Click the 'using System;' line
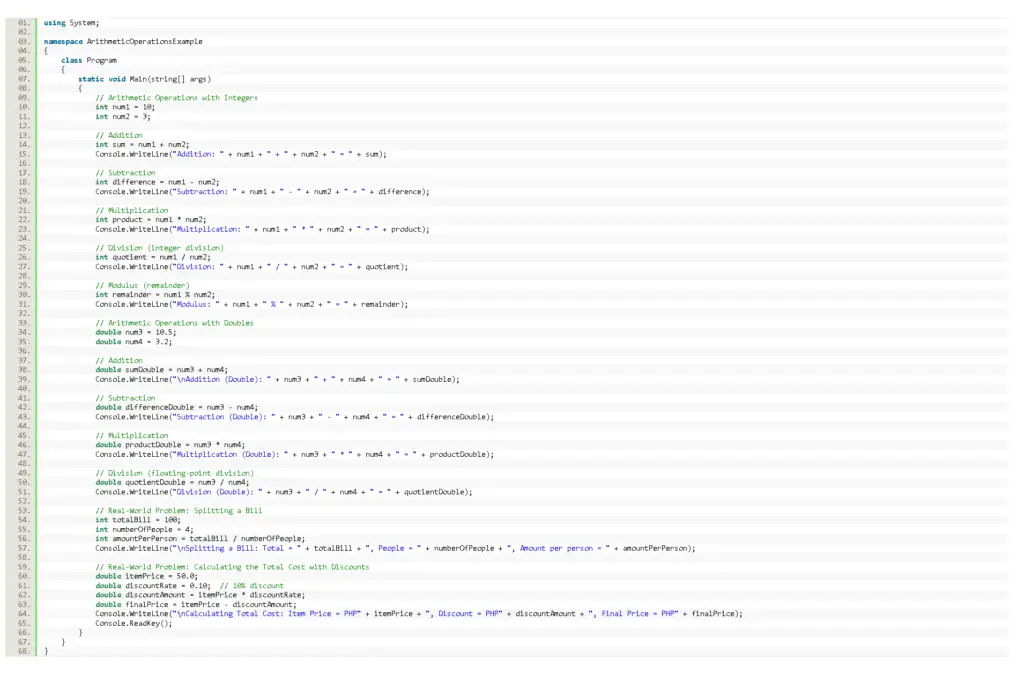Screen dimensions: 1024x674 (71, 23)
